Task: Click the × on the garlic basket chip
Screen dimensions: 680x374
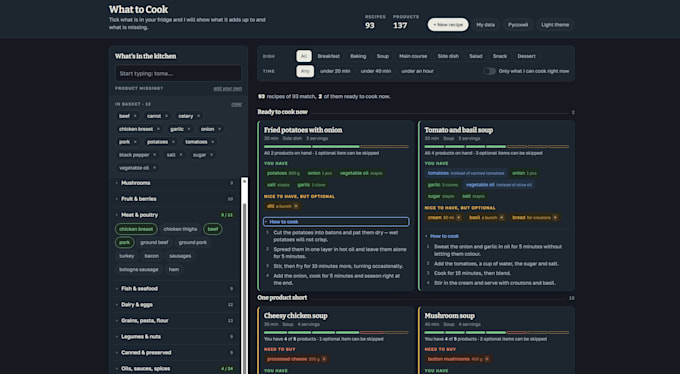Action: coord(189,129)
